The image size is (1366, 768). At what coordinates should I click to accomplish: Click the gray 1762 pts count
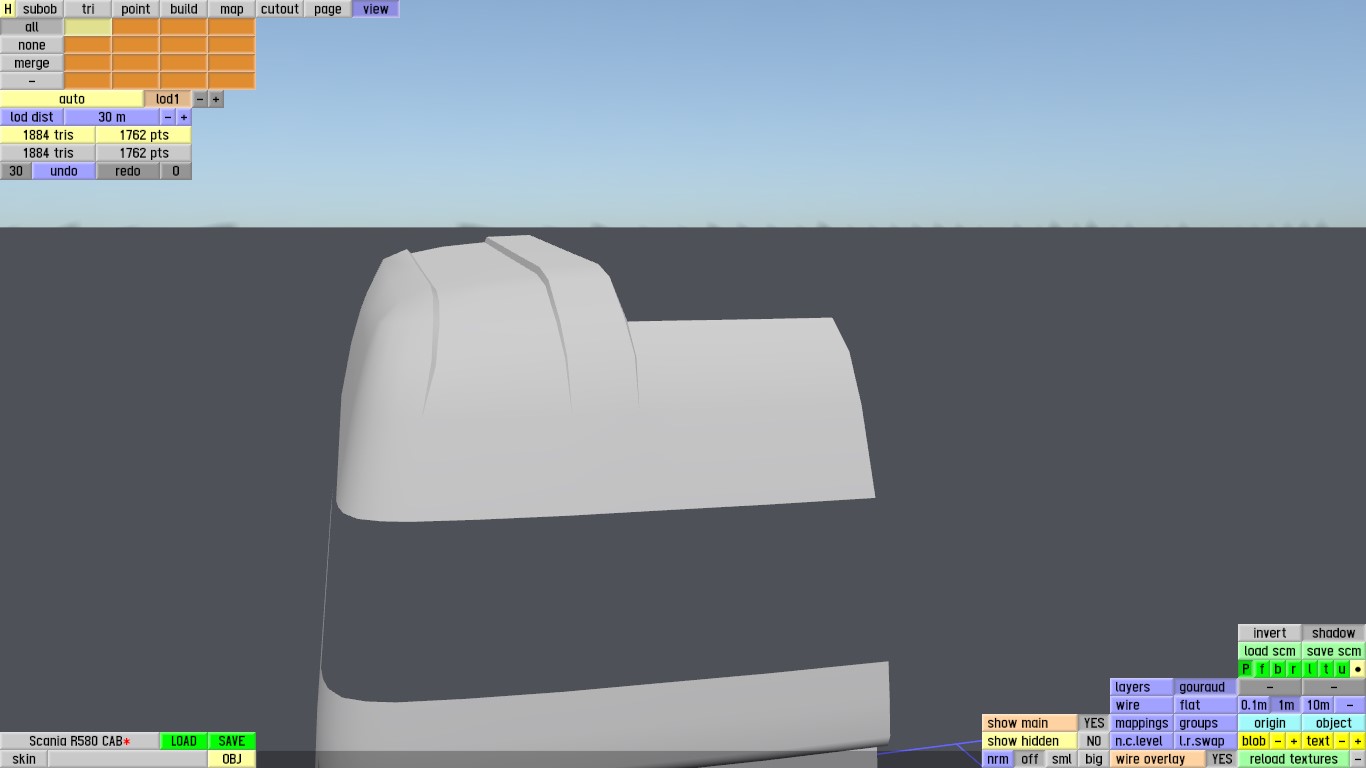point(144,153)
